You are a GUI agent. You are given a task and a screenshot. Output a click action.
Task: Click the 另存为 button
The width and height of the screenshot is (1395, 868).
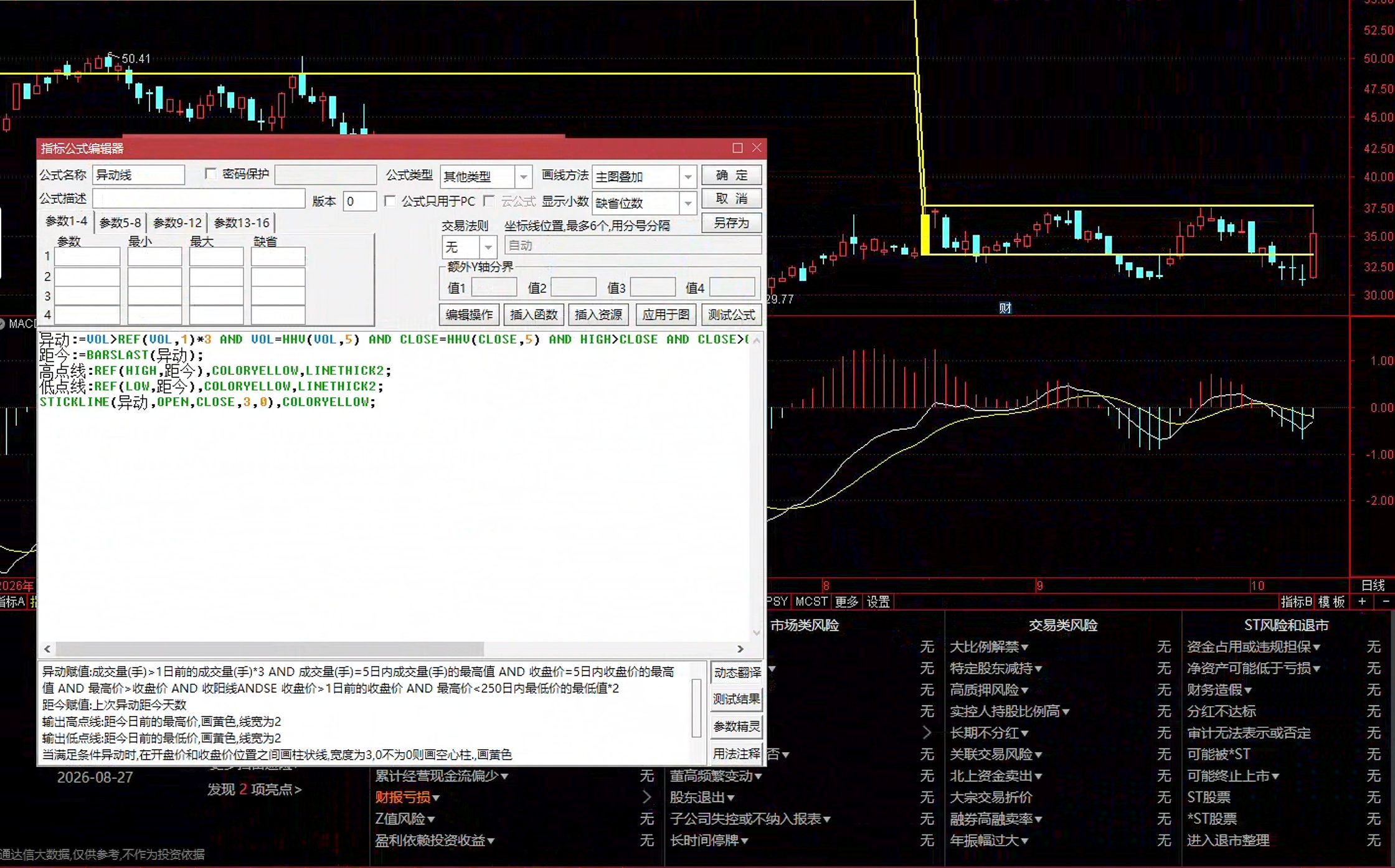click(x=732, y=223)
